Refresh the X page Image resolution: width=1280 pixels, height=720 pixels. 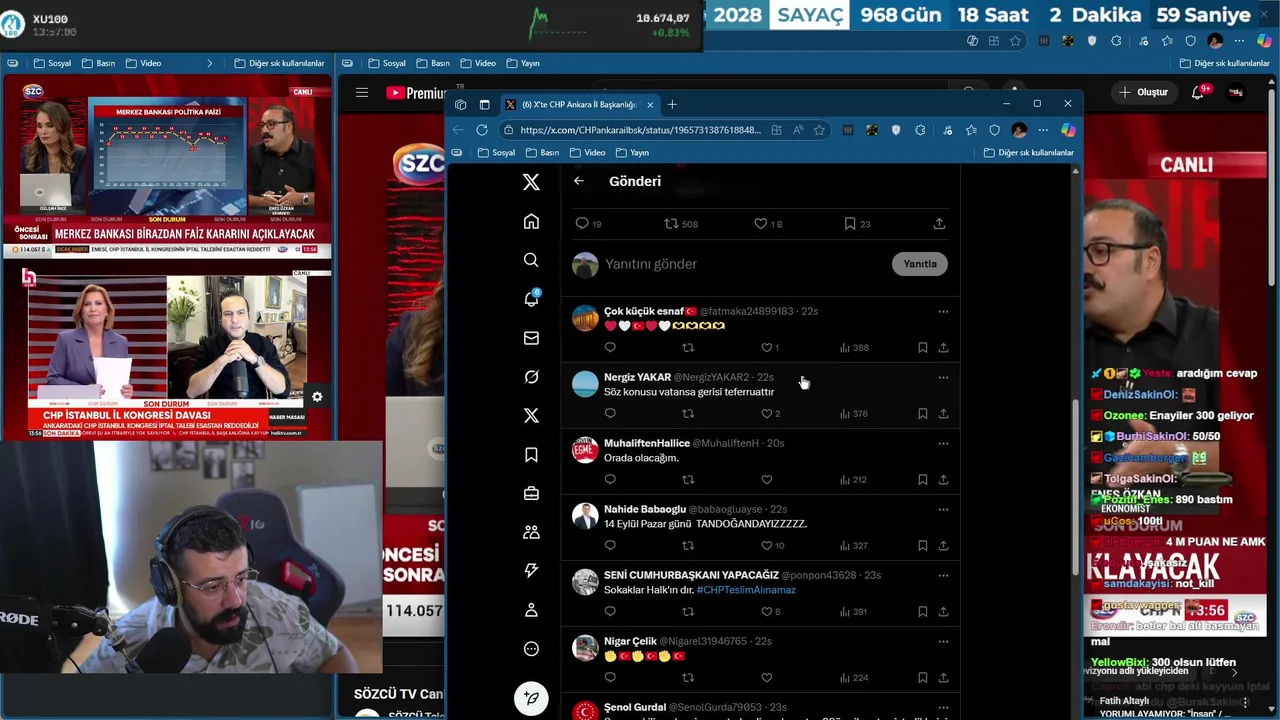[482, 130]
